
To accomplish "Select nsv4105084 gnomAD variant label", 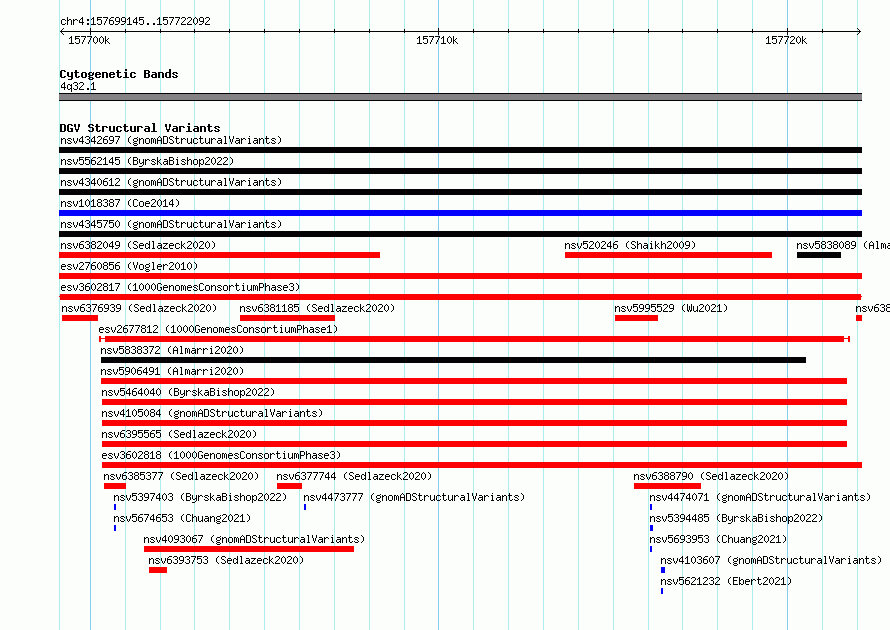I will tap(212, 413).
